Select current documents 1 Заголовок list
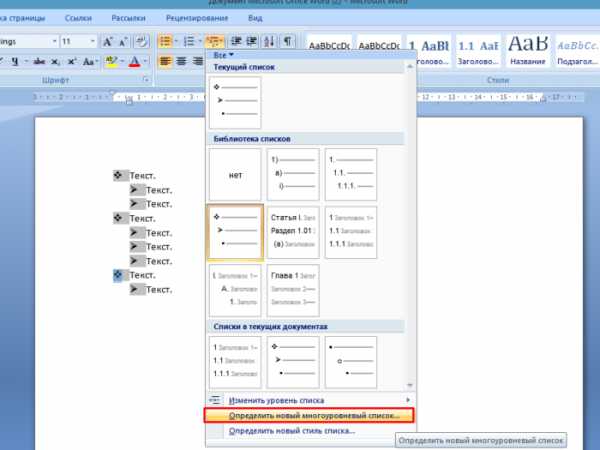Screen dimensions: 600x450 235,362
